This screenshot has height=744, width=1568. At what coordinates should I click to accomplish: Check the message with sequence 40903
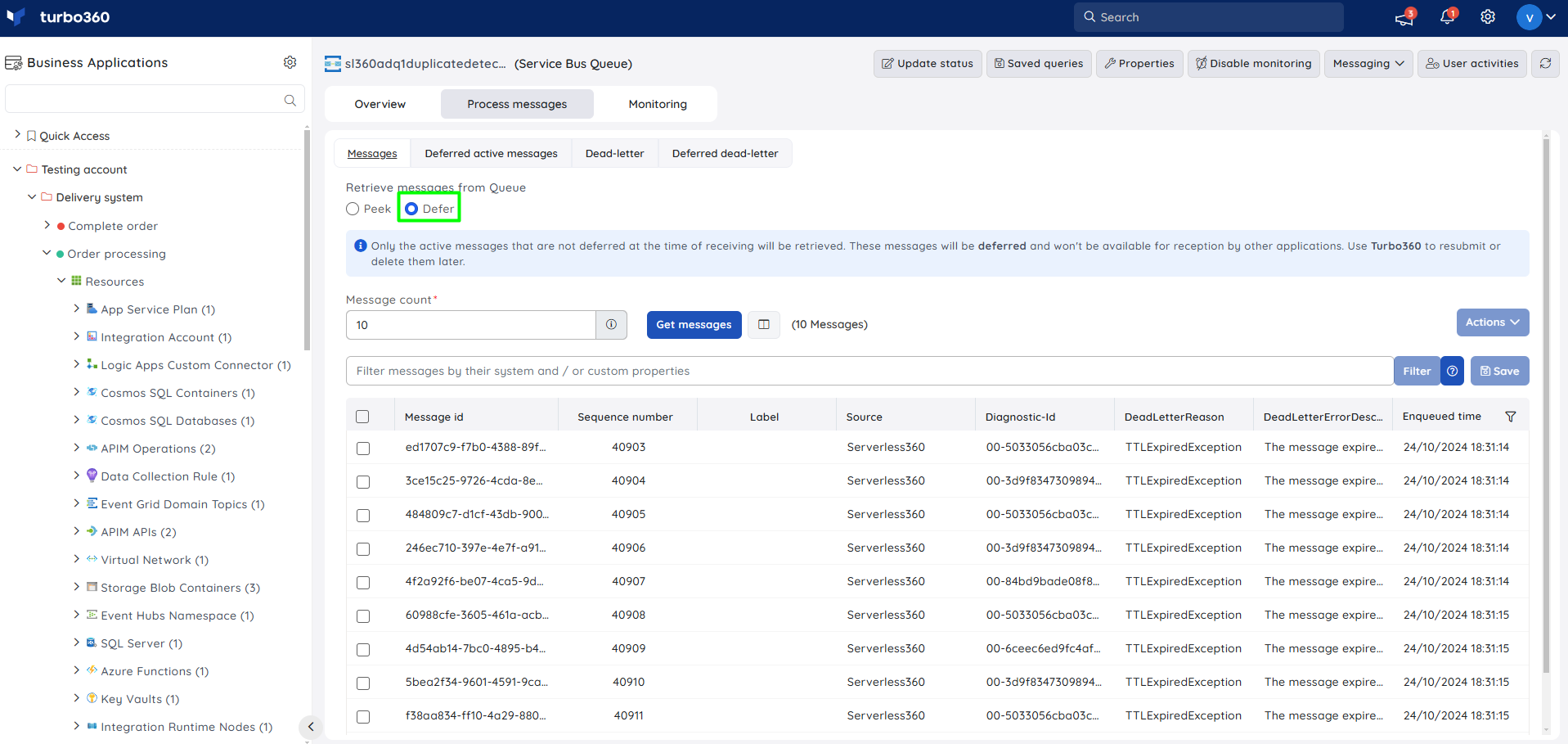(x=363, y=448)
